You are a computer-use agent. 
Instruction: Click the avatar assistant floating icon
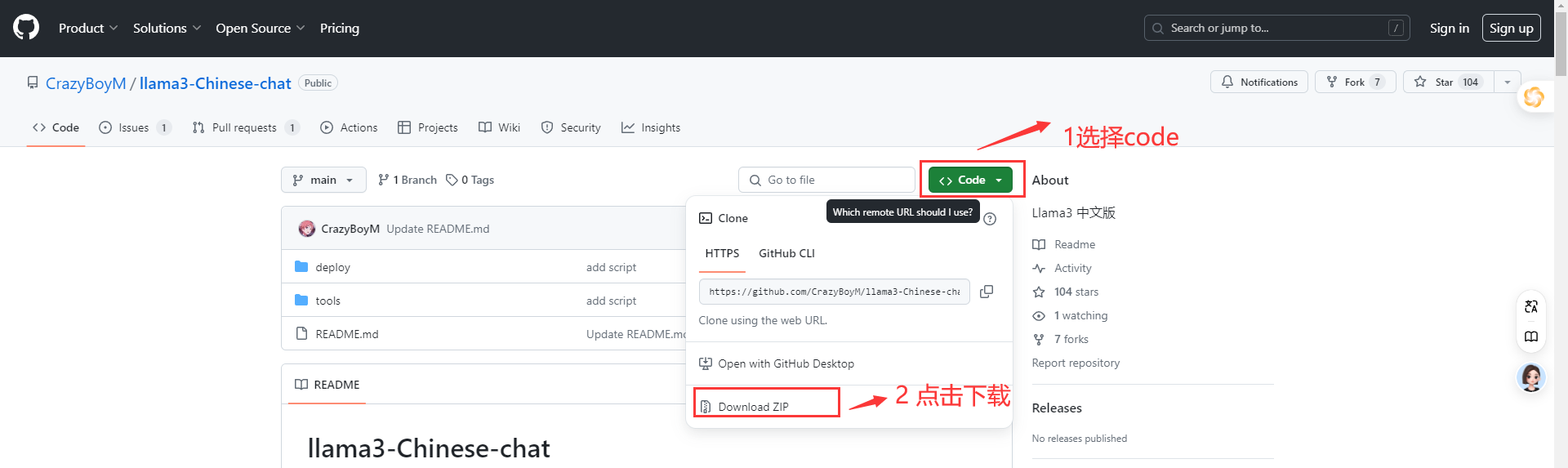point(1531,377)
